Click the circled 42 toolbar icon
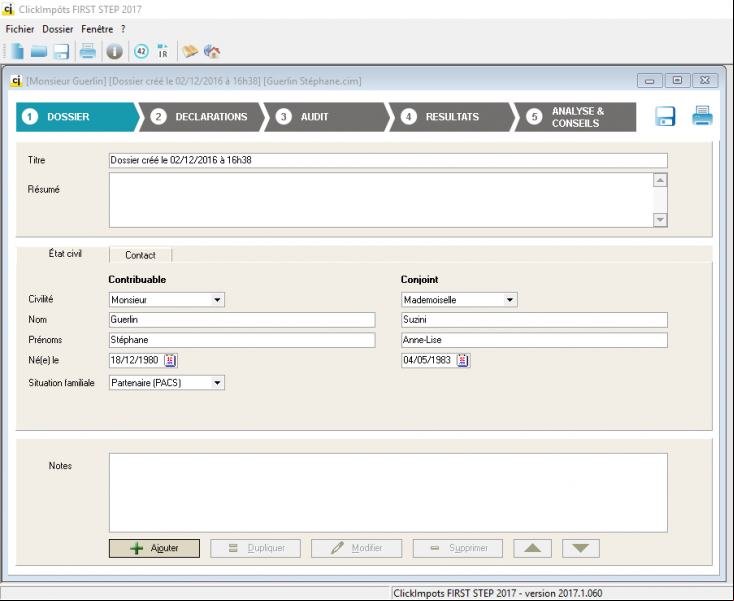Viewport: 734px width, 601px height. coord(141,51)
